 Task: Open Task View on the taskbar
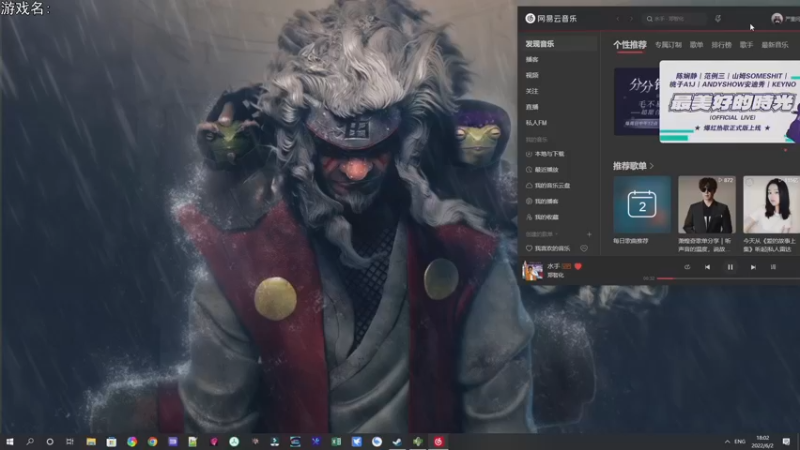tap(70, 442)
